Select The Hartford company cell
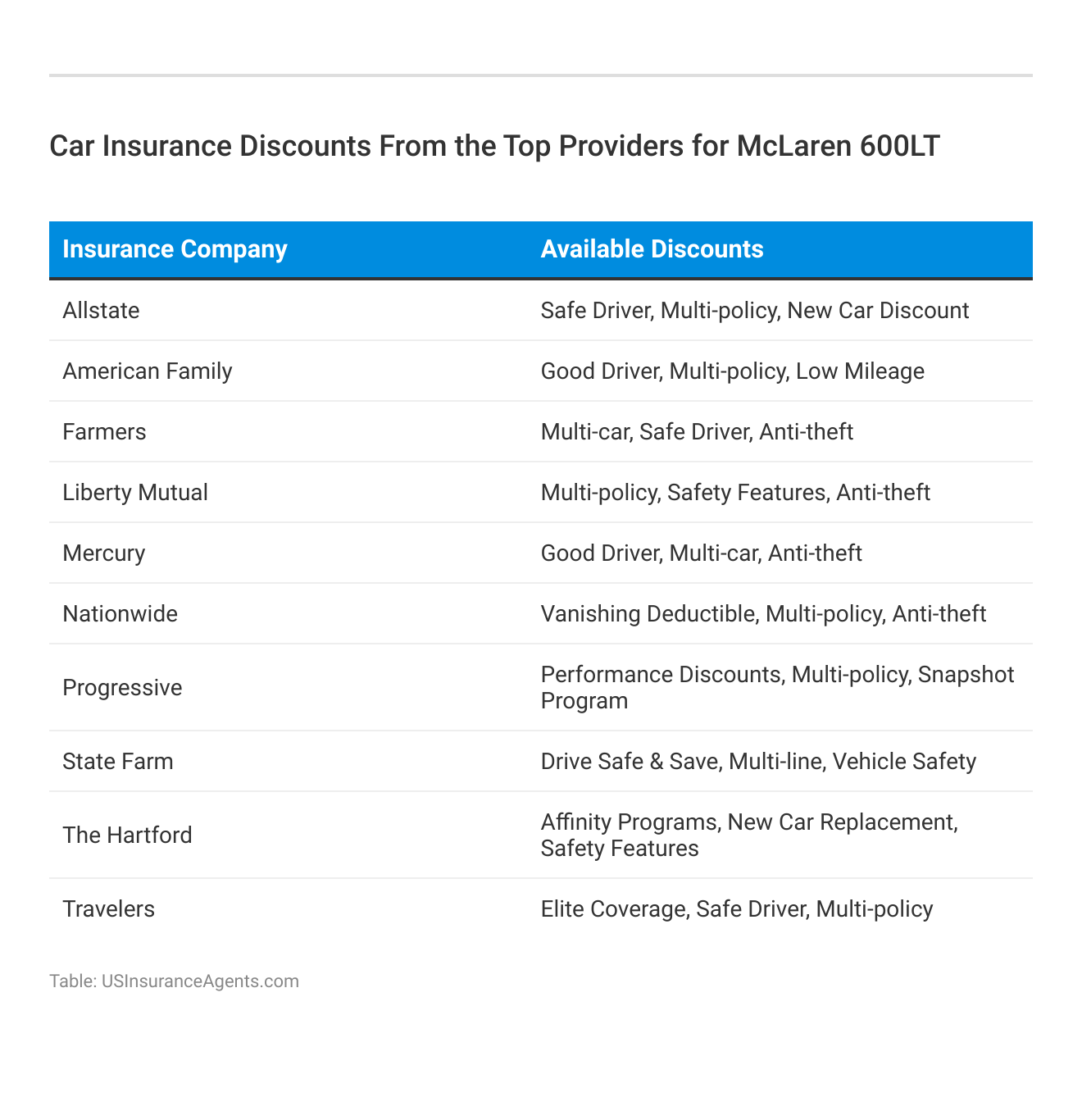Viewport: 1082px width, 1120px height. point(127,835)
